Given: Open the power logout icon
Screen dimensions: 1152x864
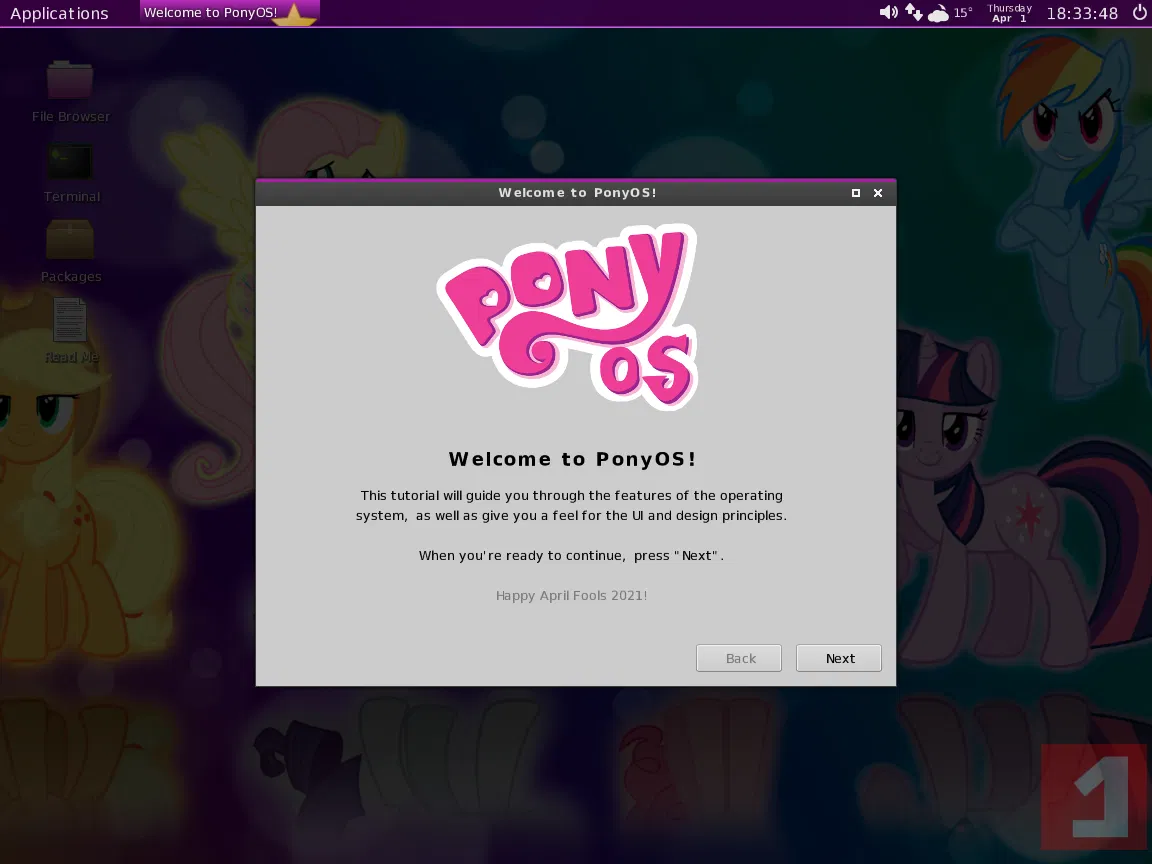Looking at the screenshot, I should pos(1139,12).
